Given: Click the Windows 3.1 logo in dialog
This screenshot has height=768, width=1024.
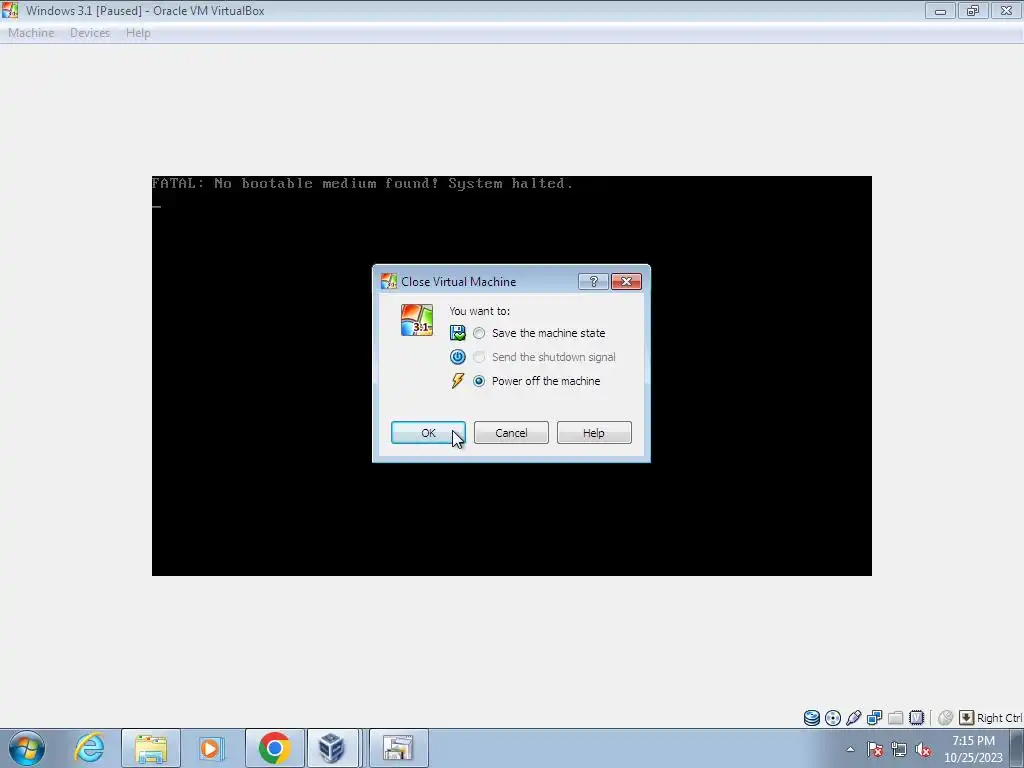Looking at the screenshot, I should [417, 320].
